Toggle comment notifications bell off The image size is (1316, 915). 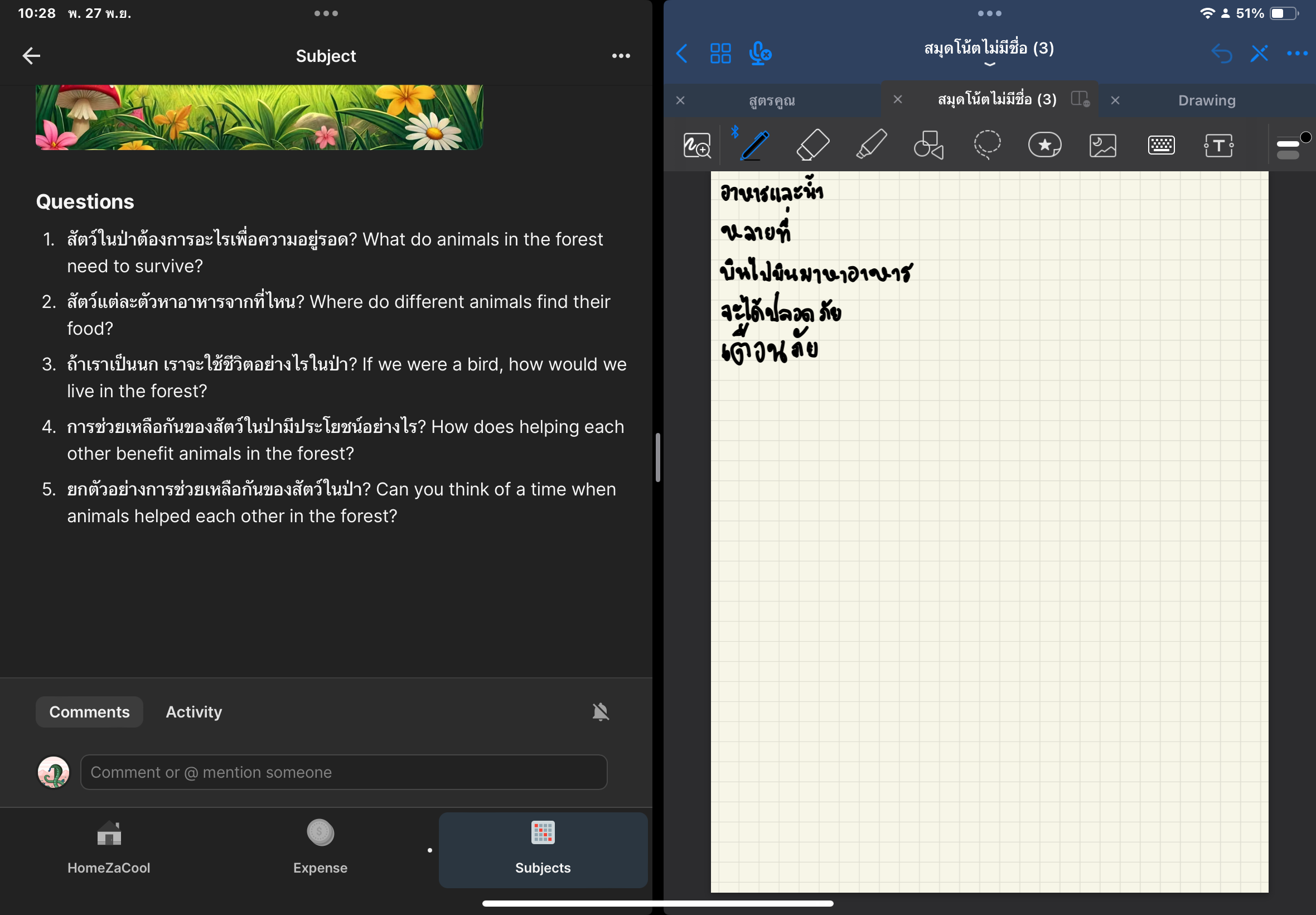pyautogui.click(x=600, y=711)
